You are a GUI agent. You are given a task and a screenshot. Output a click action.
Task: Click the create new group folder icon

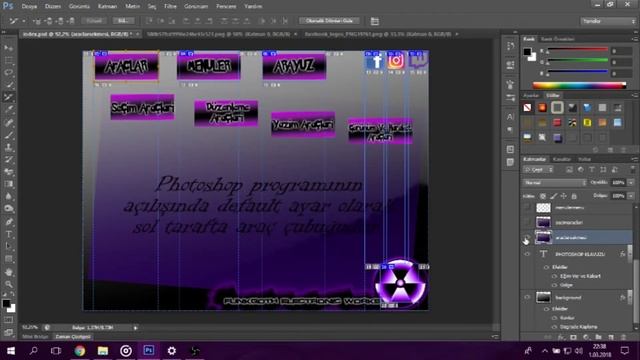click(x=598, y=337)
